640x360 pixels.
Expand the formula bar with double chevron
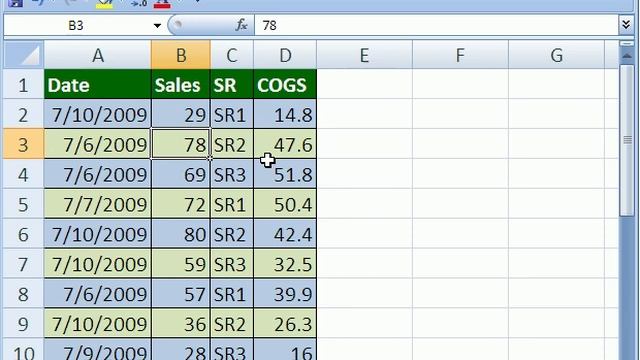pos(626,25)
